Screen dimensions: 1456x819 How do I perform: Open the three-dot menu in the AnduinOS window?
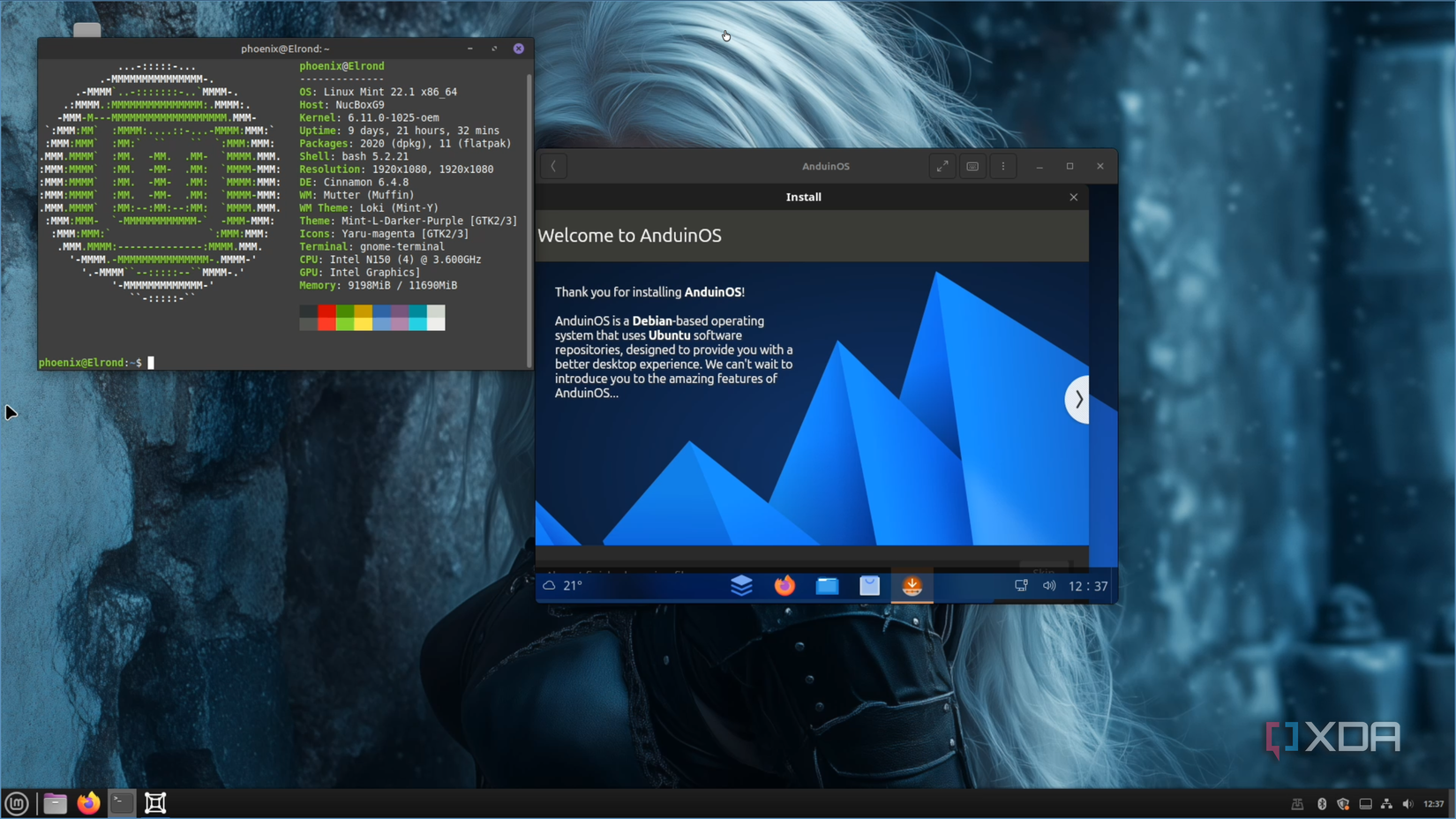[1003, 166]
